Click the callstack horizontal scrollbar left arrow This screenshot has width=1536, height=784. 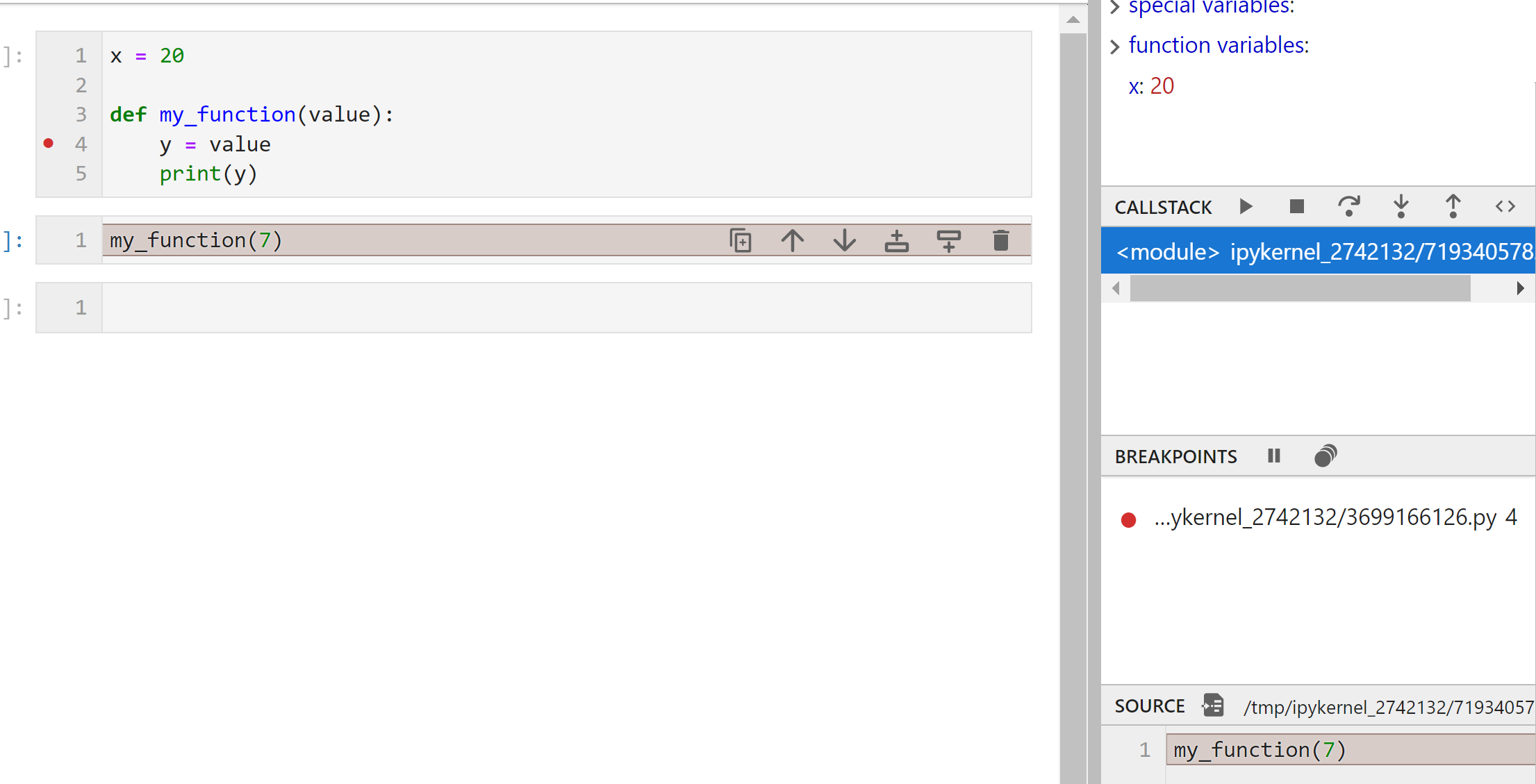(1116, 288)
